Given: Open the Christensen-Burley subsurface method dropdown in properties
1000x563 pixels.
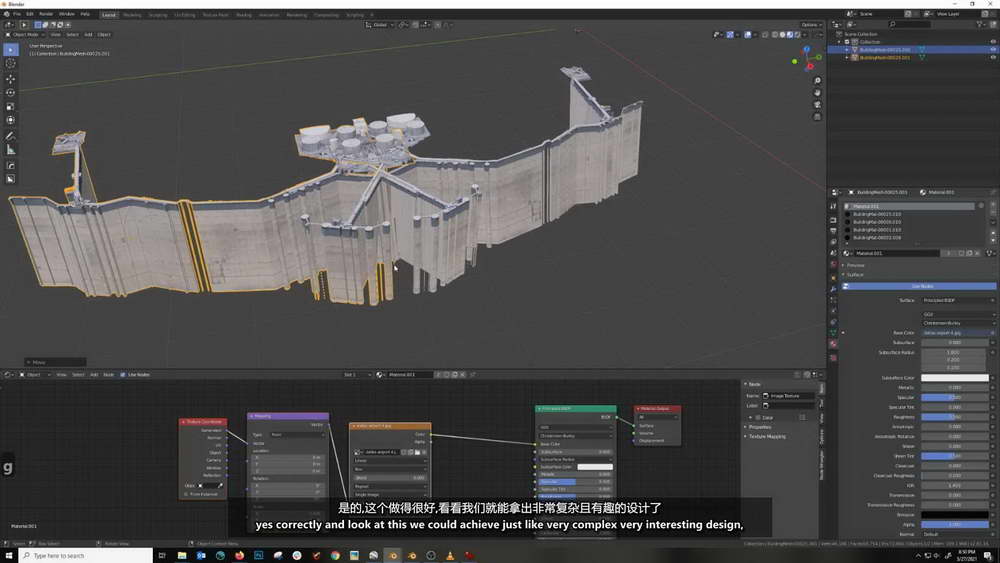Looking at the screenshot, I should tap(959, 323).
